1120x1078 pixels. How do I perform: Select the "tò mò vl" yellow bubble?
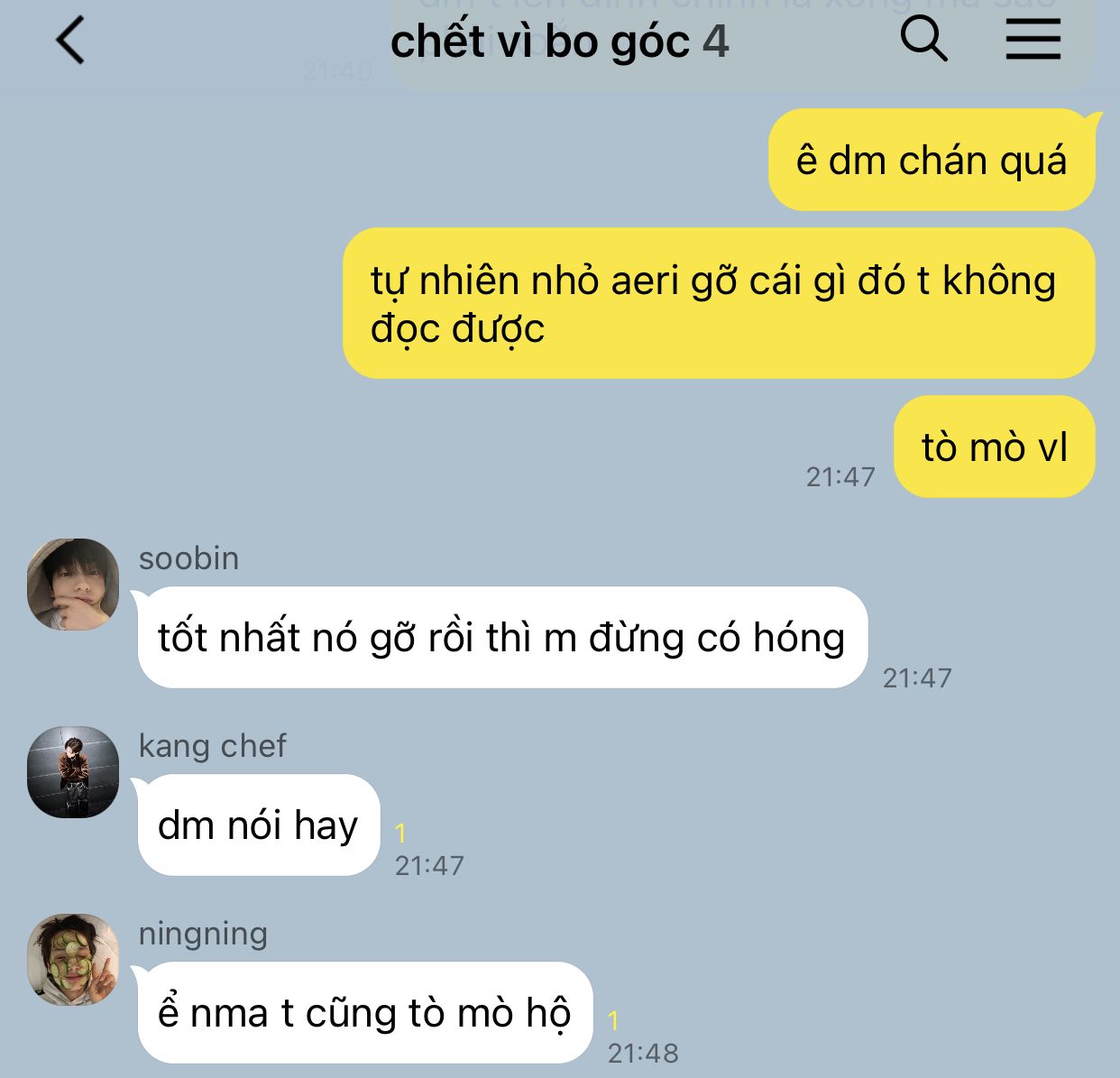(x=995, y=447)
